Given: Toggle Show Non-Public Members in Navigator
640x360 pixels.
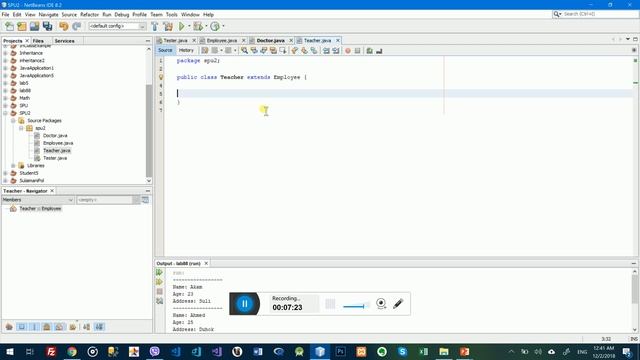Looking at the screenshot, I should coord(47,327).
